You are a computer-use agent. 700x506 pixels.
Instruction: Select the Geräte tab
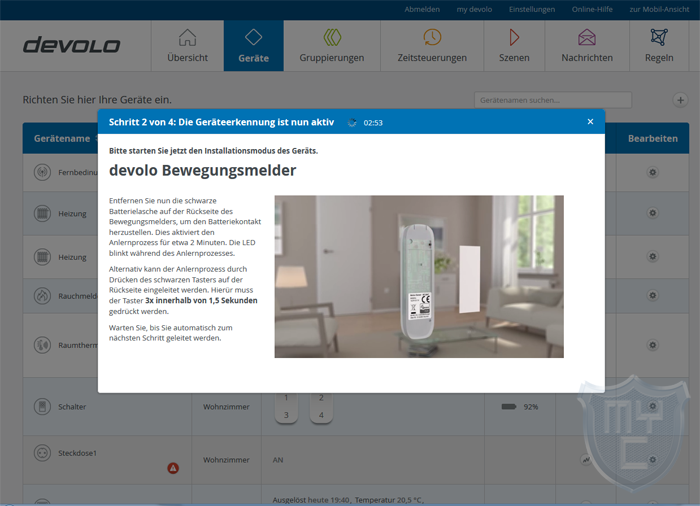(254, 46)
